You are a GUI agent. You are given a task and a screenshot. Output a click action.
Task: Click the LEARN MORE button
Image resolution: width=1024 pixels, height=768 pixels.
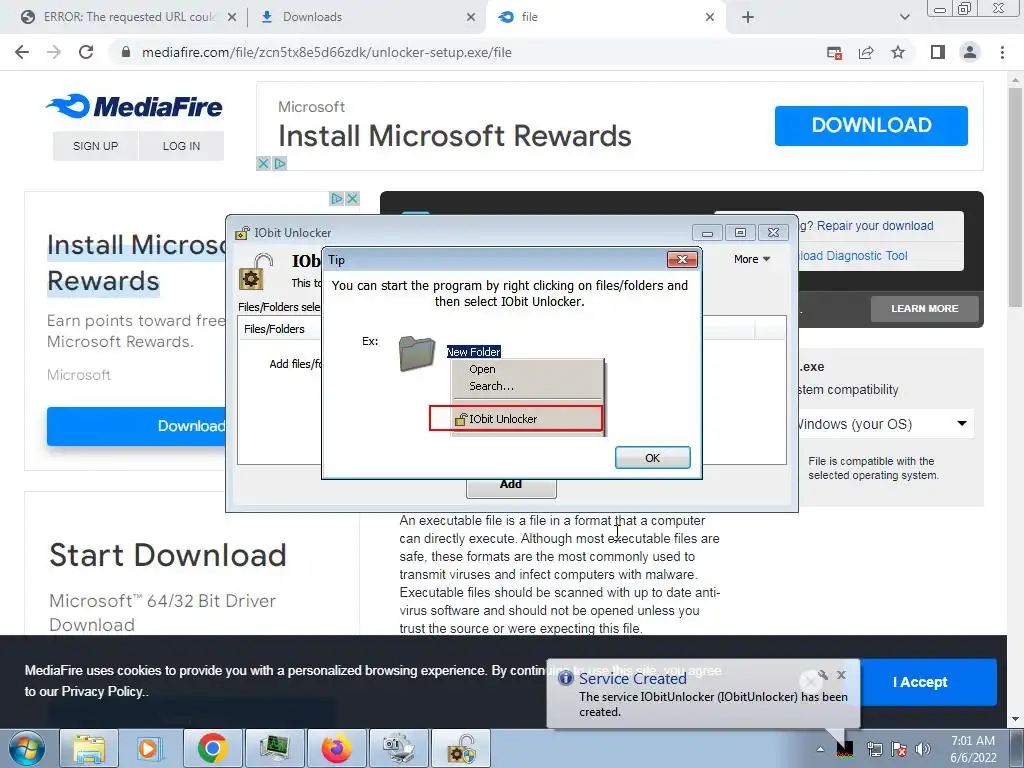(925, 308)
